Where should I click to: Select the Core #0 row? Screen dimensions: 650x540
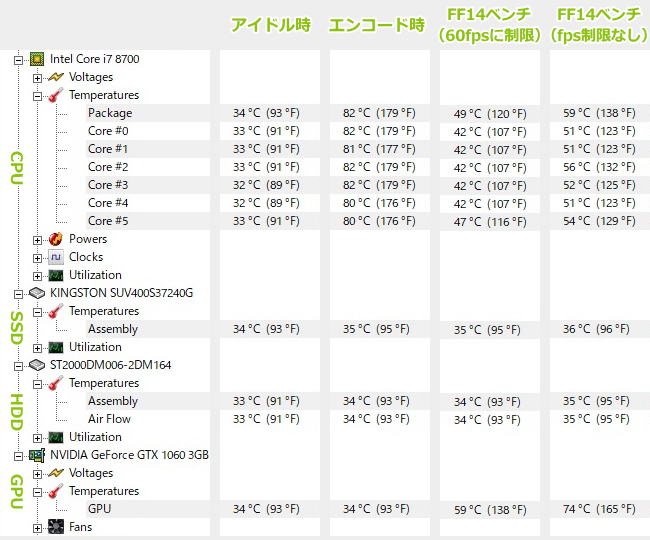(x=148, y=131)
